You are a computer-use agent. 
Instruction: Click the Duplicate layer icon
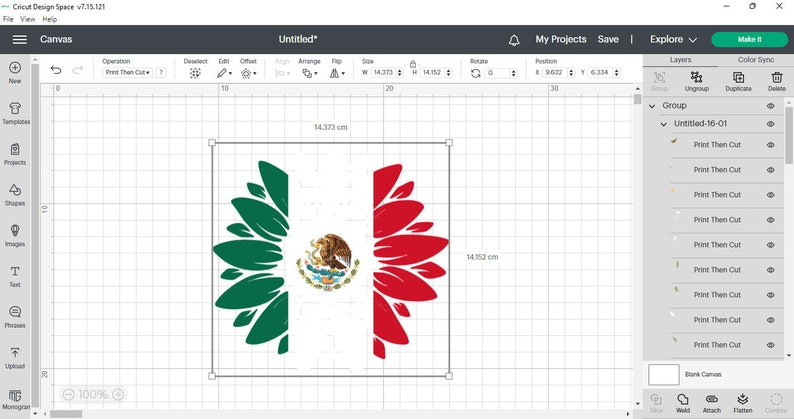click(738, 79)
